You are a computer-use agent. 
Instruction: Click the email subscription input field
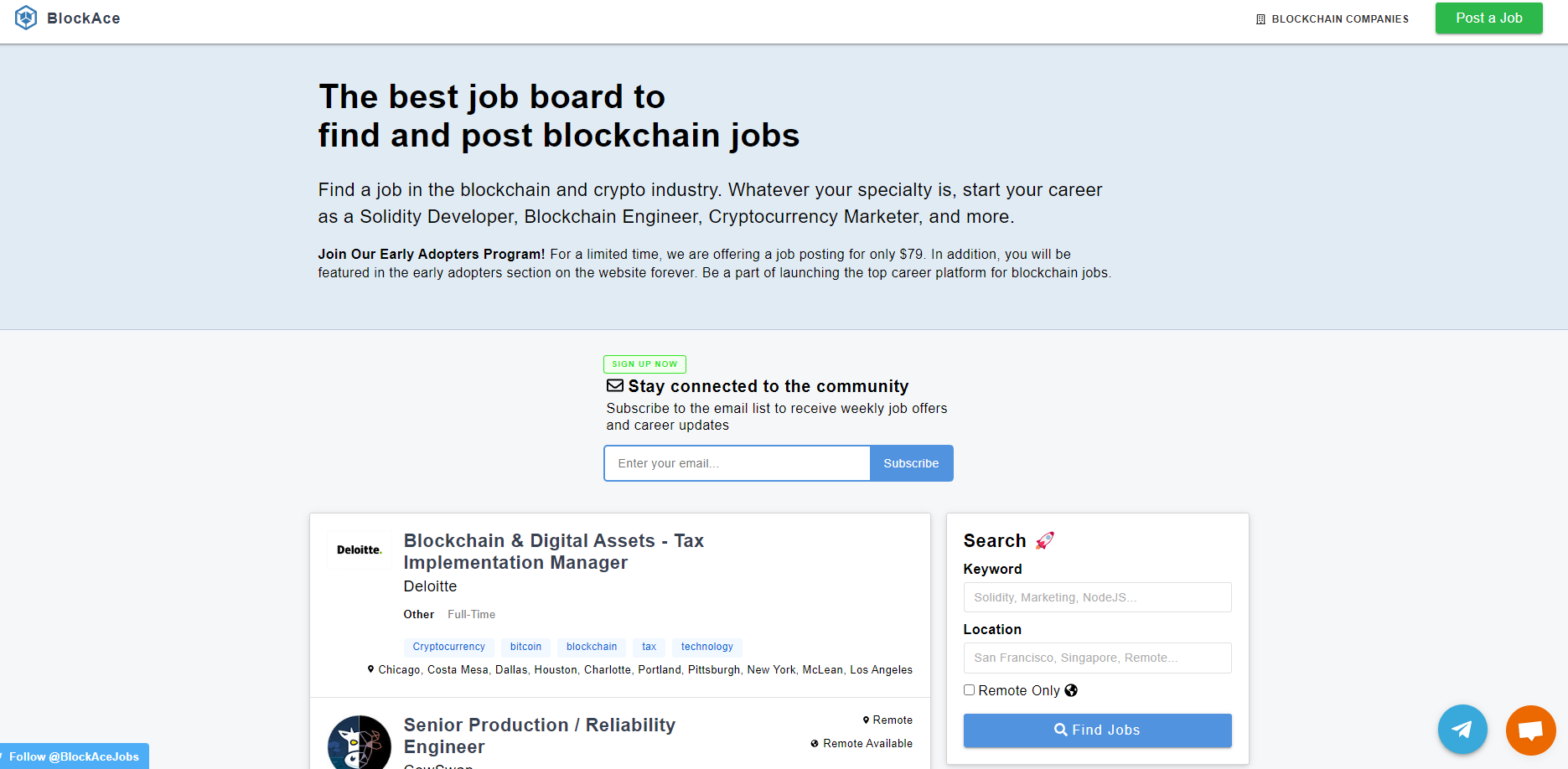[736, 462]
